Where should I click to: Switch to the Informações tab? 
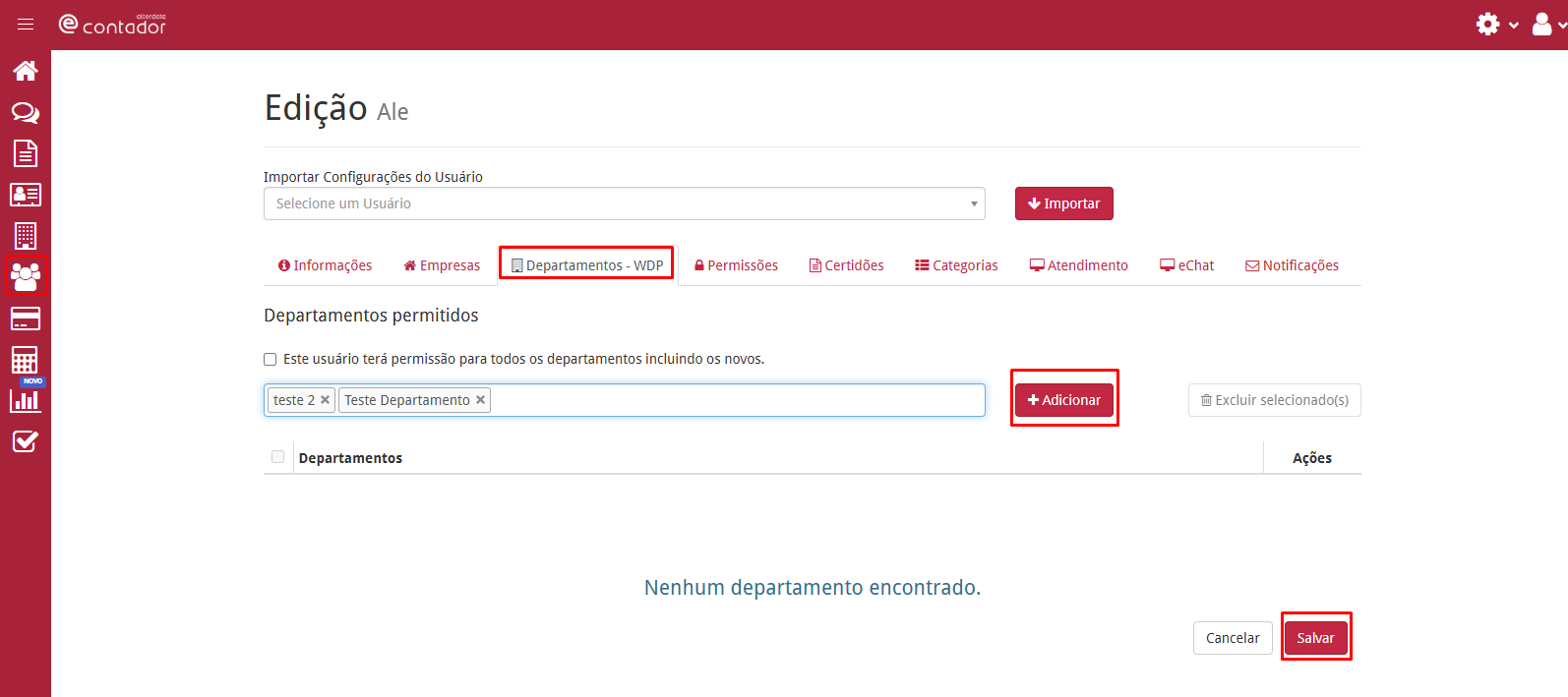coord(325,265)
